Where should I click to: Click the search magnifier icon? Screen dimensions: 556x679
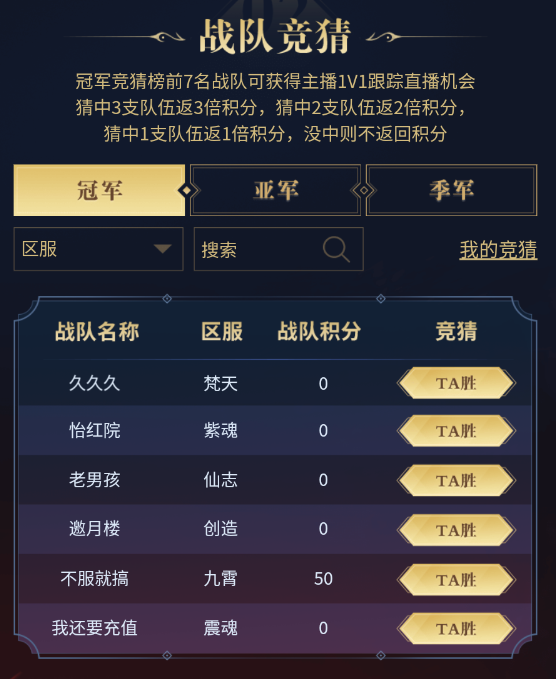coord(336,249)
